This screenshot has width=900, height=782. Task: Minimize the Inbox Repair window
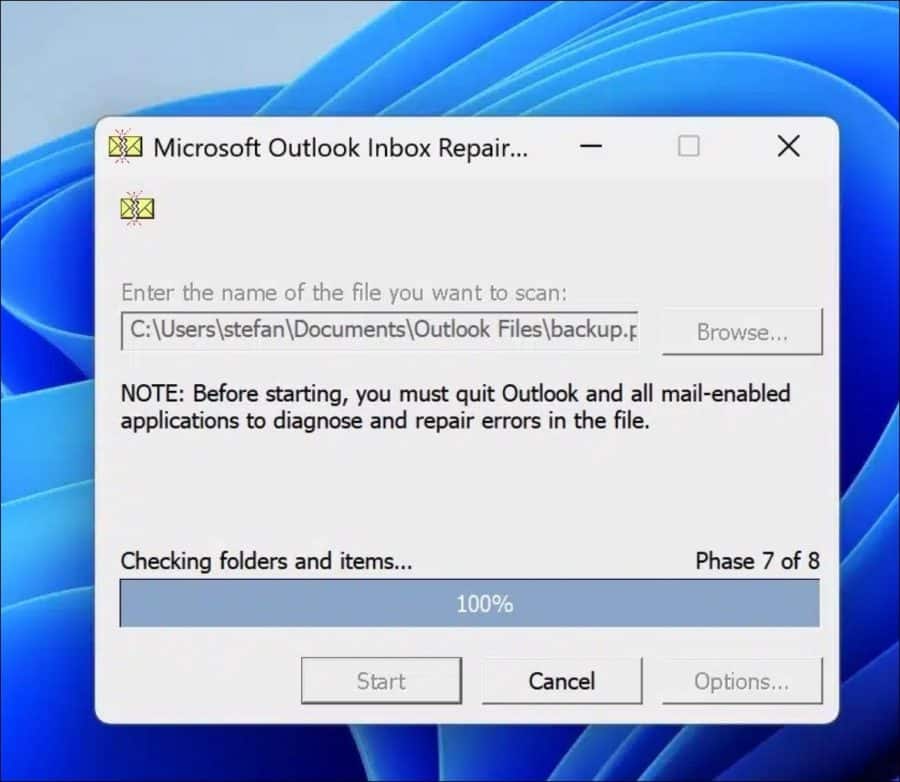[x=591, y=146]
